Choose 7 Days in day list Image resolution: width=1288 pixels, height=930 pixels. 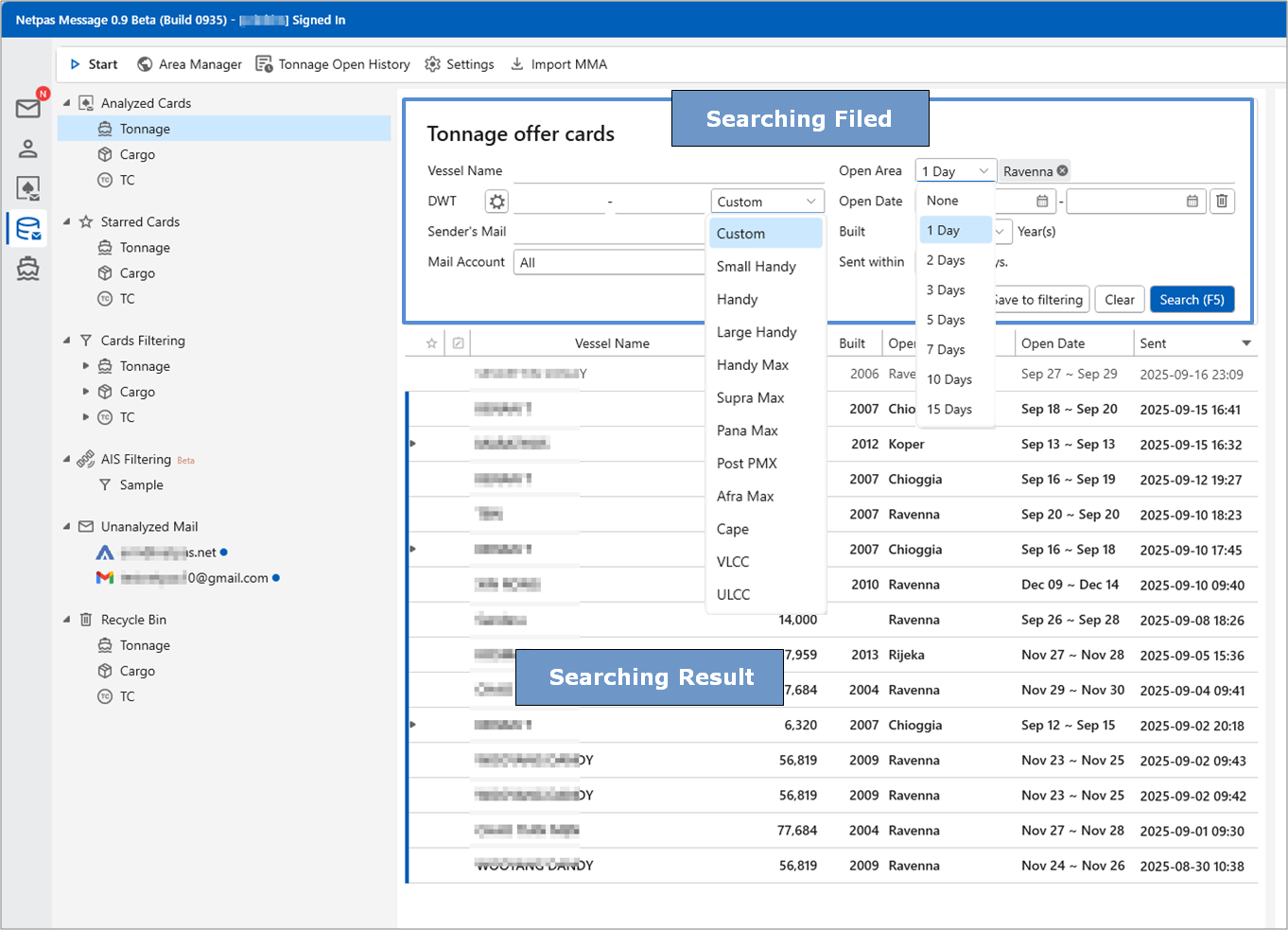pyautogui.click(x=946, y=350)
